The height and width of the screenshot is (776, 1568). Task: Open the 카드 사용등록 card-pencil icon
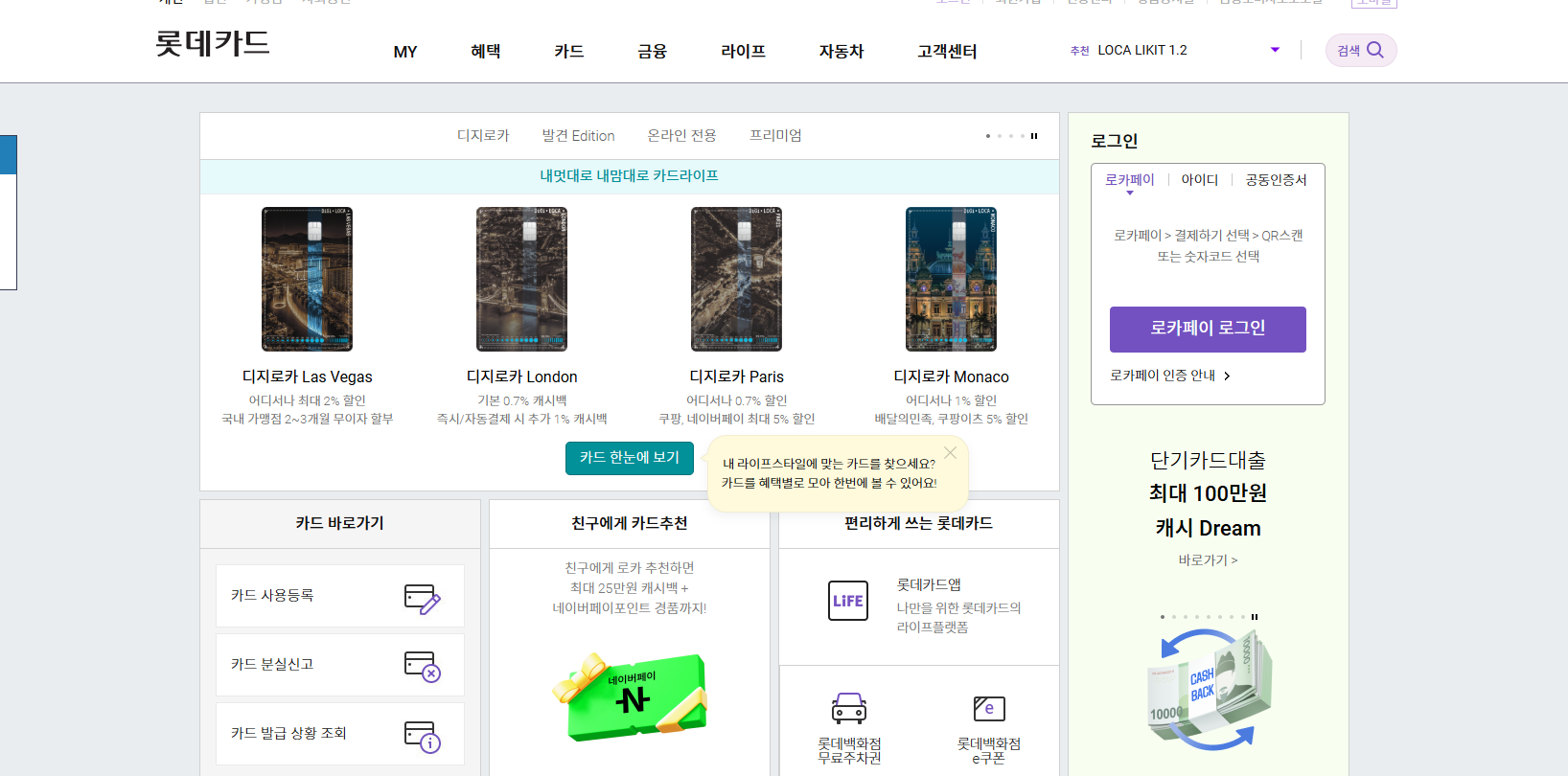point(422,599)
